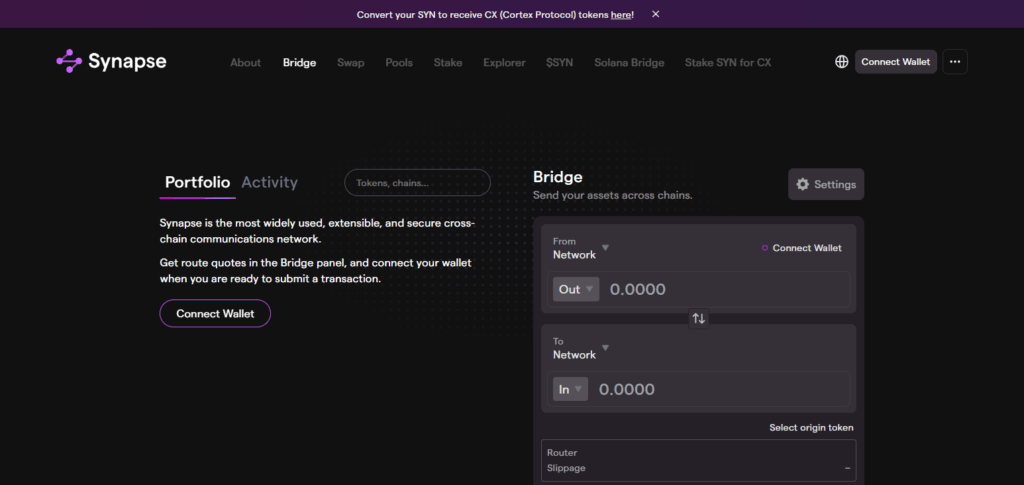
Task: Click the Router label
Action: click(562, 452)
